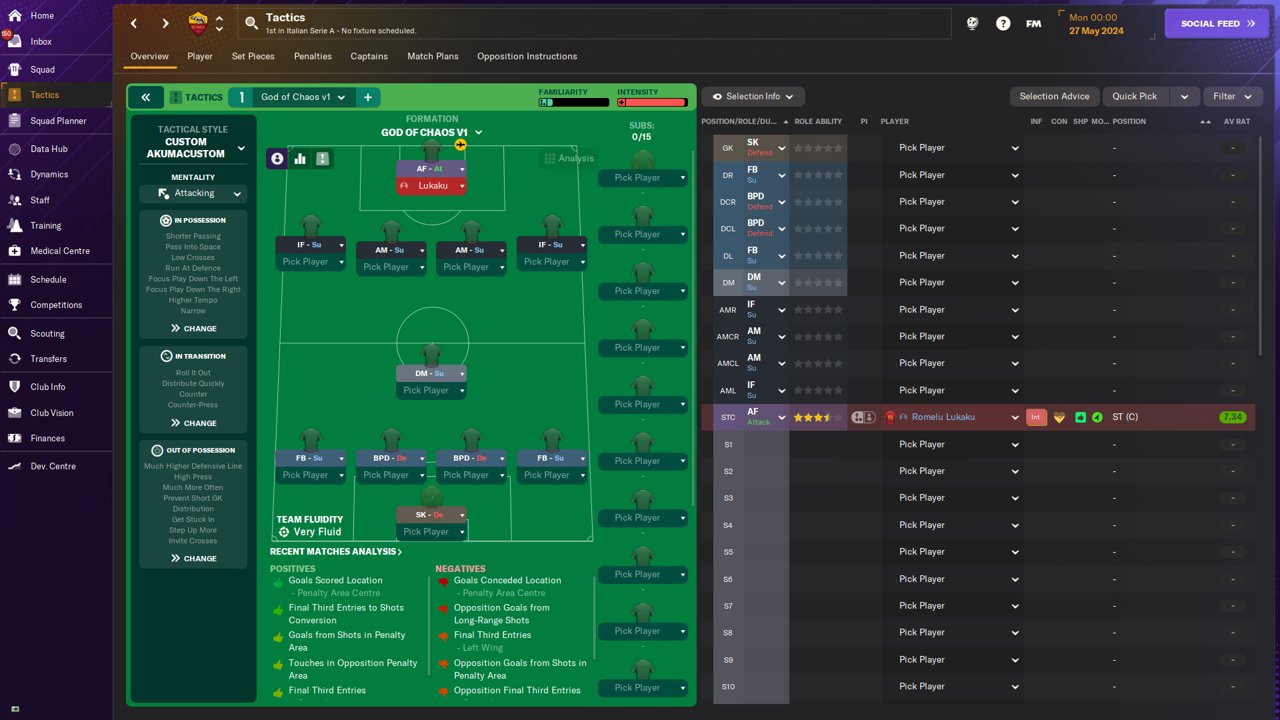Image resolution: width=1280 pixels, height=720 pixels.
Task: Open the help question mark icon
Action: (1003, 23)
